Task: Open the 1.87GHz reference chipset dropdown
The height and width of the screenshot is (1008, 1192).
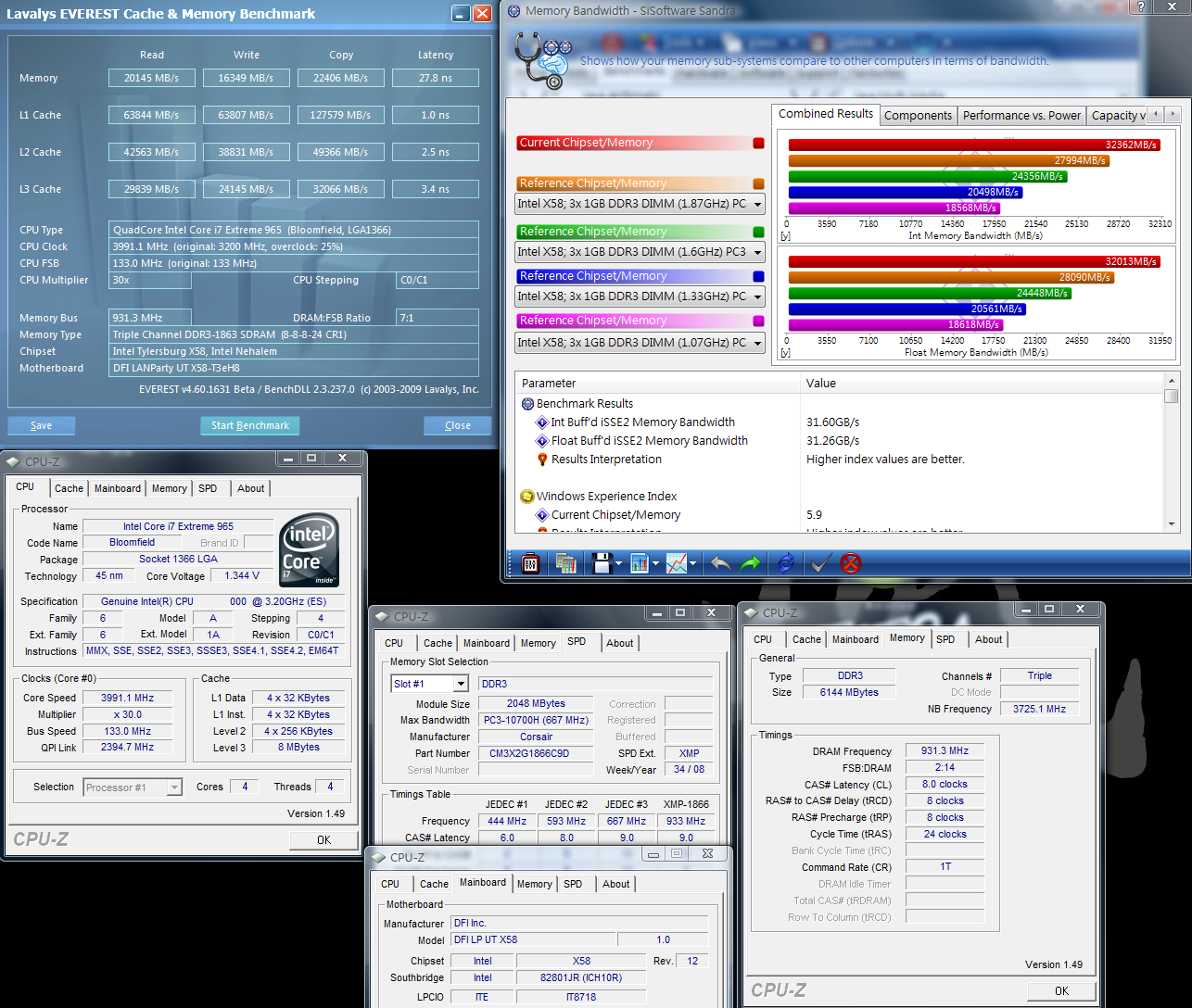Action: [757, 205]
